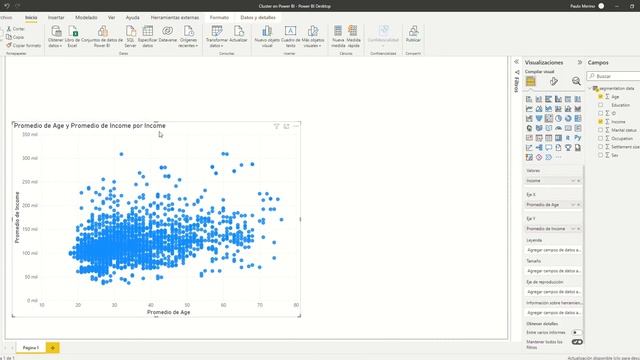Check the Settlement size field checkbox
The height and width of the screenshot is (360, 640).
600,147
